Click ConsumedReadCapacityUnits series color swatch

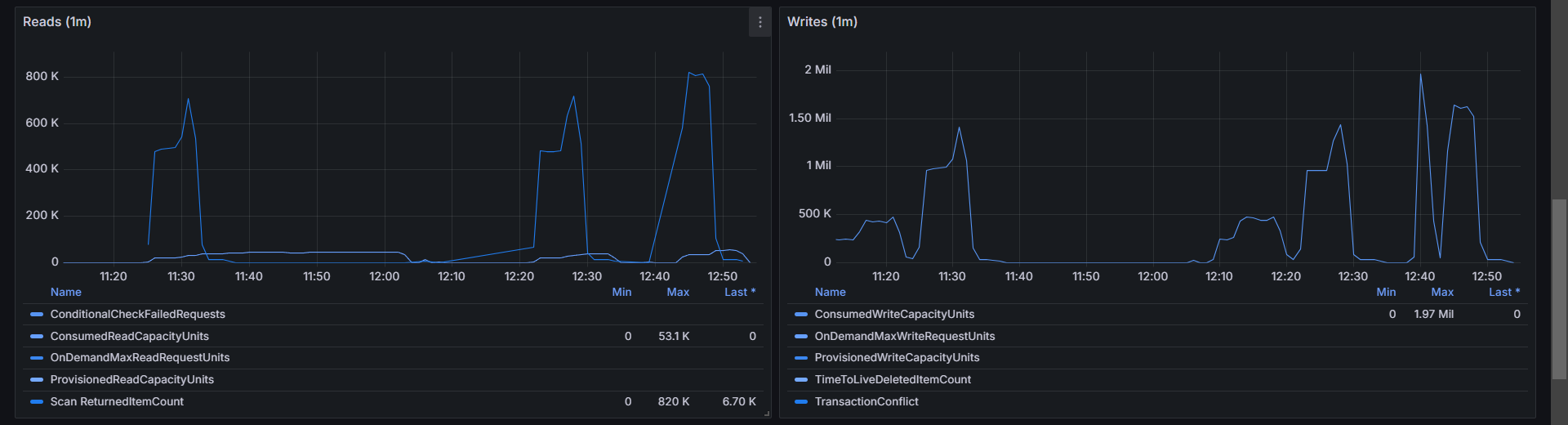coord(36,336)
